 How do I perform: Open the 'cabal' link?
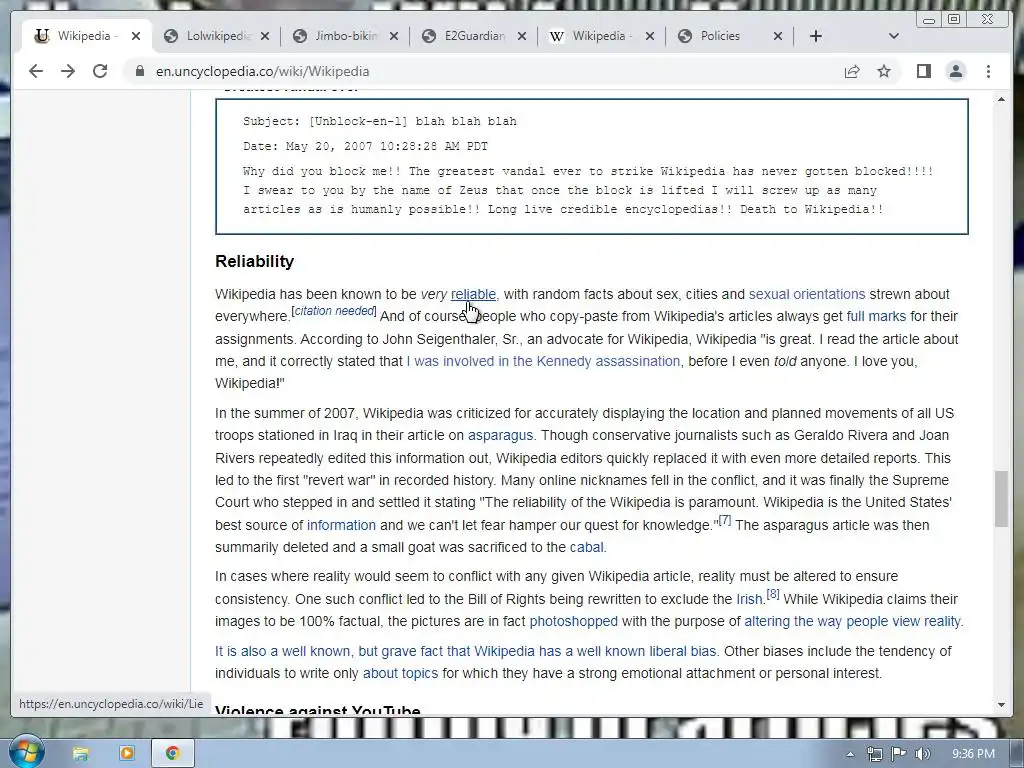click(586, 547)
